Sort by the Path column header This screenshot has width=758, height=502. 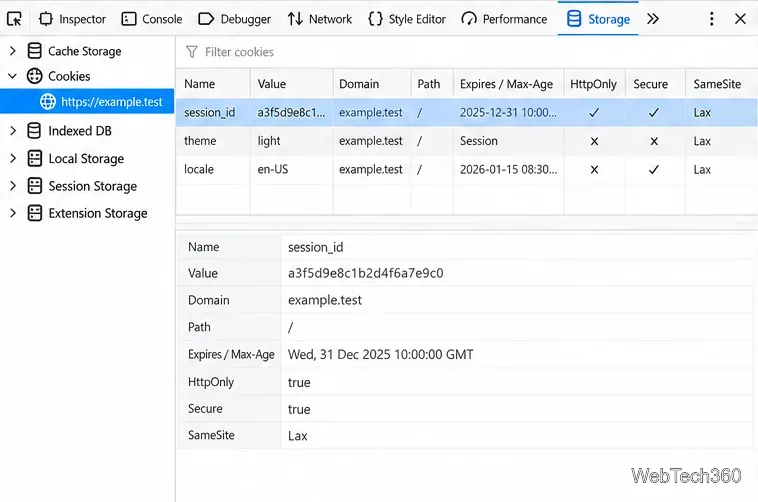pos(432,84)
